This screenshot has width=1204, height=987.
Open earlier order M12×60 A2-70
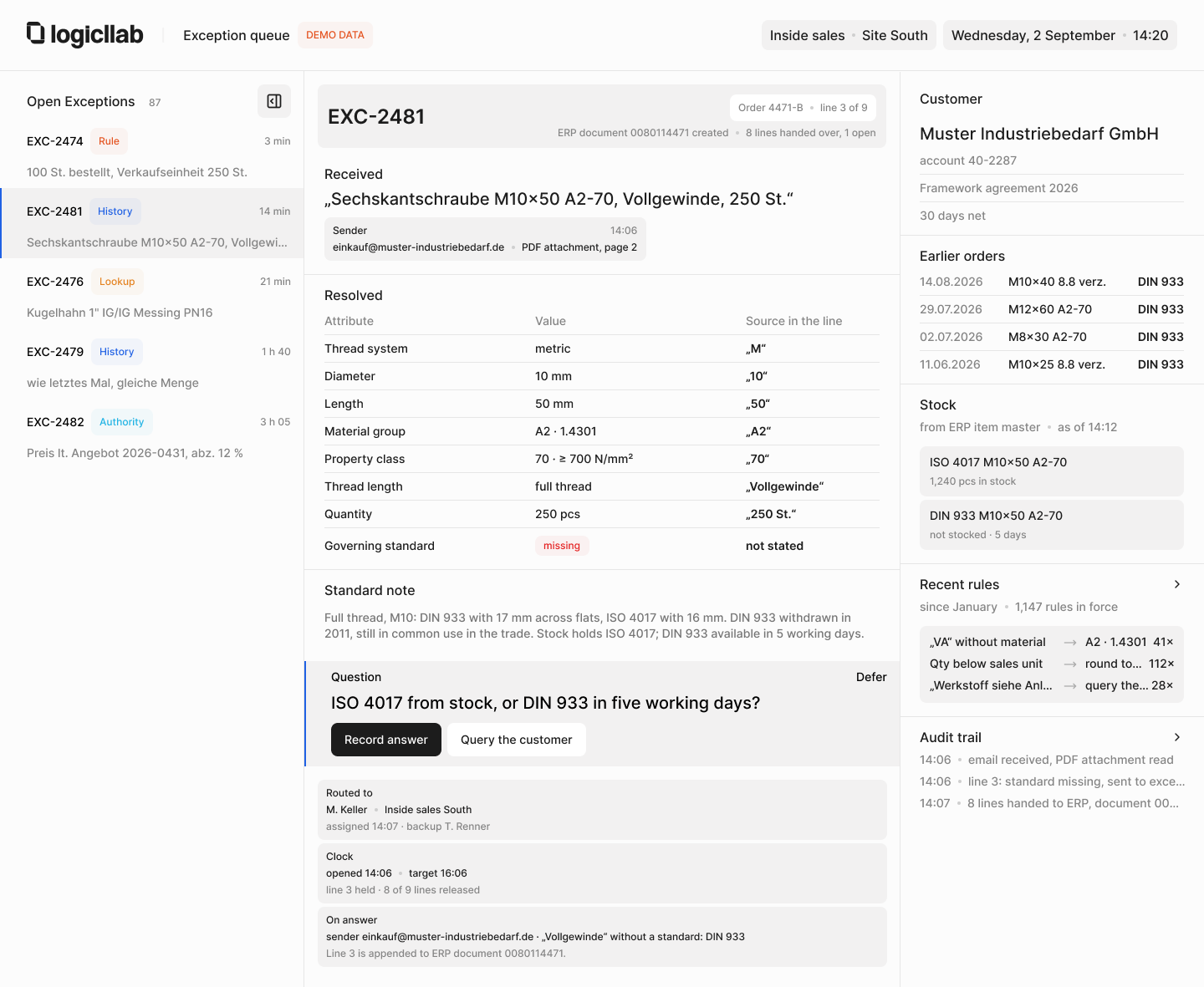(1052, 309)
